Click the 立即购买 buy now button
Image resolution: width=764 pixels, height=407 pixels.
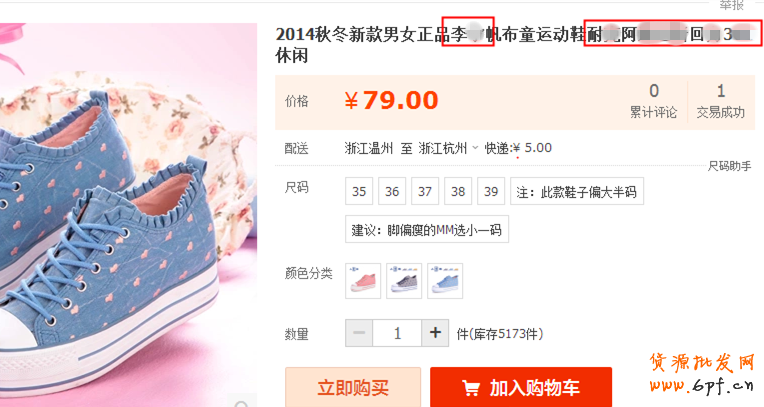pos(353,388)
